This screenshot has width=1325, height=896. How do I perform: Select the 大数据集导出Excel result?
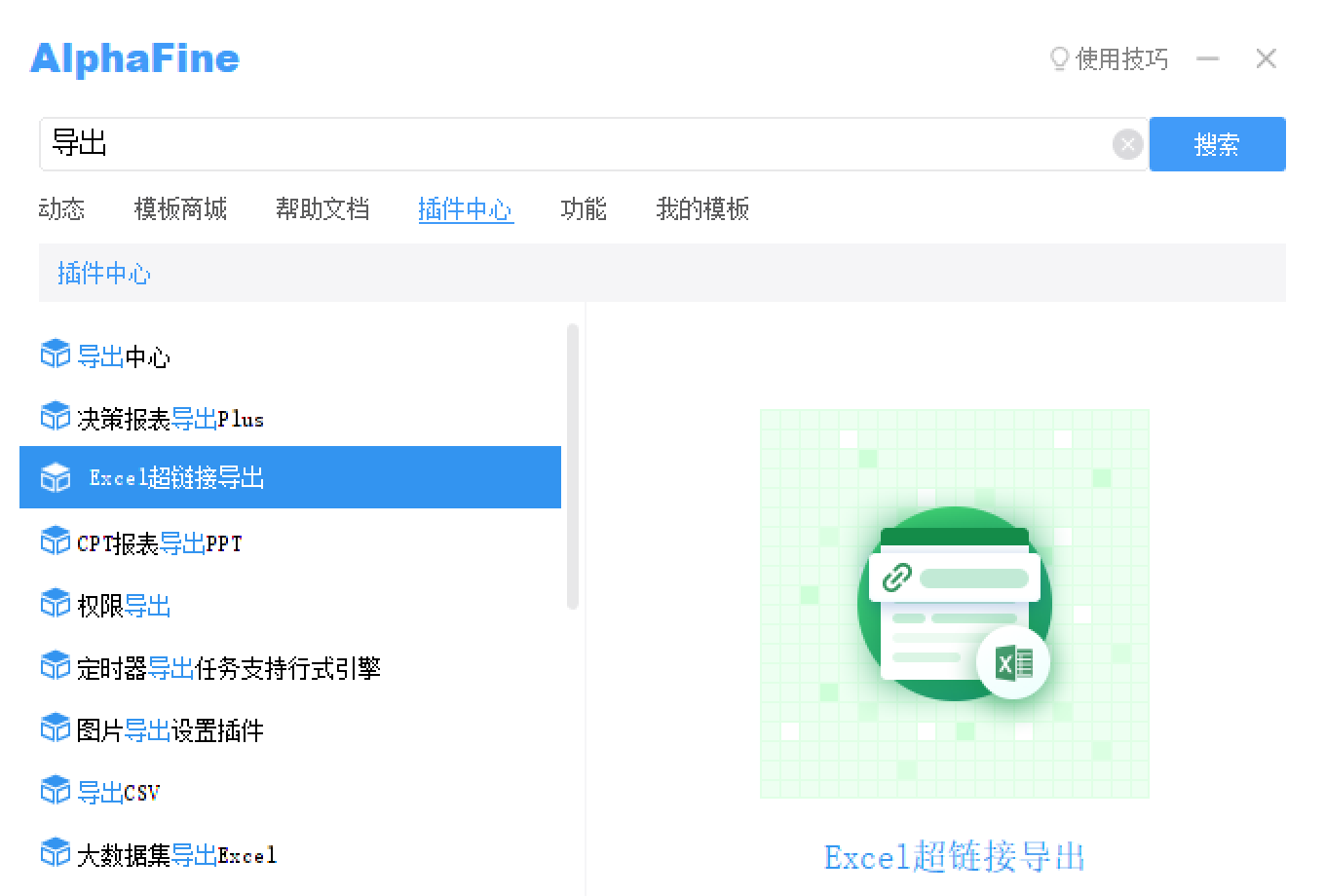(290, 853)
